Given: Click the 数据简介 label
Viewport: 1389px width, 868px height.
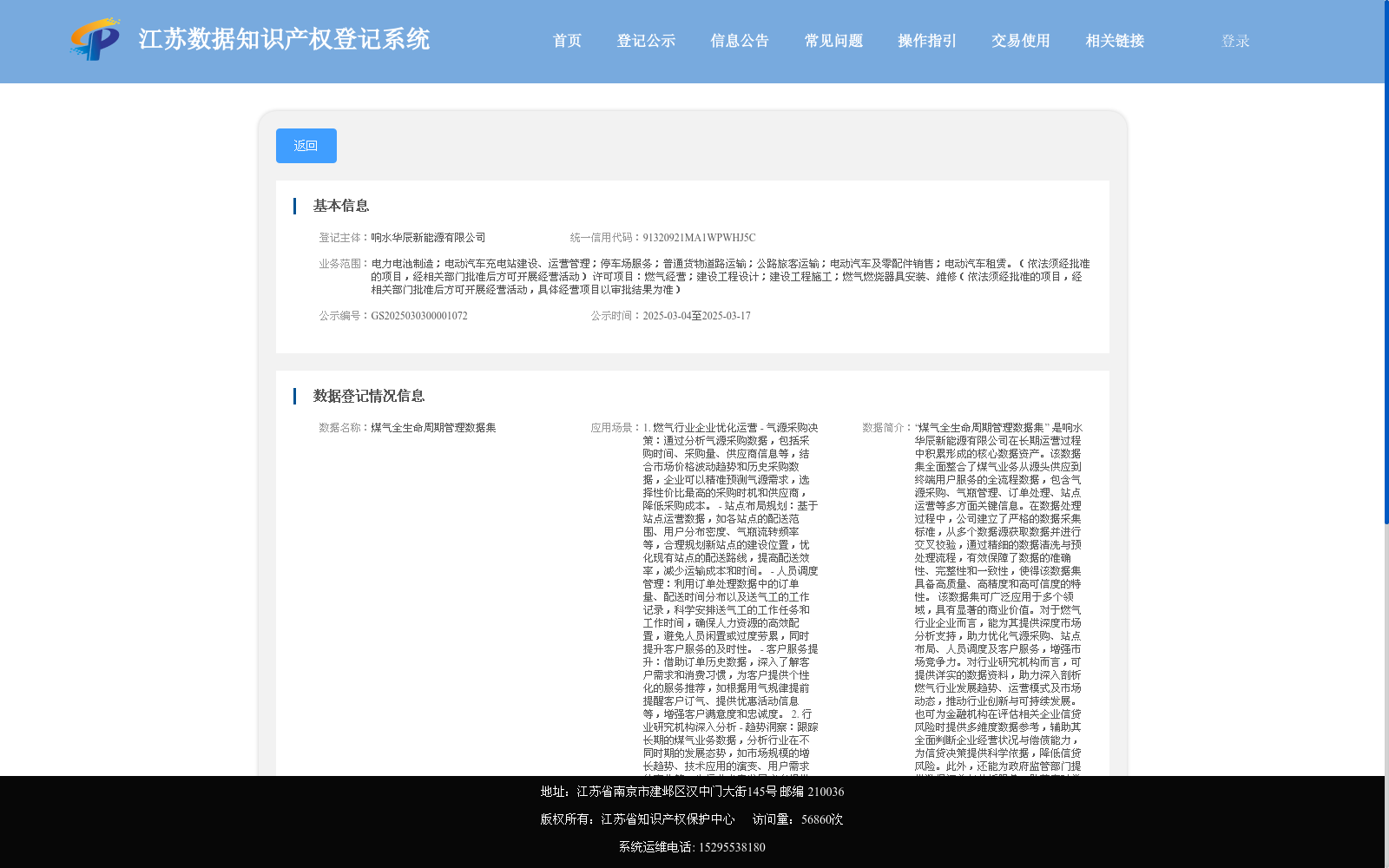Looking at the screenshot, I should [x=887, y=428].
